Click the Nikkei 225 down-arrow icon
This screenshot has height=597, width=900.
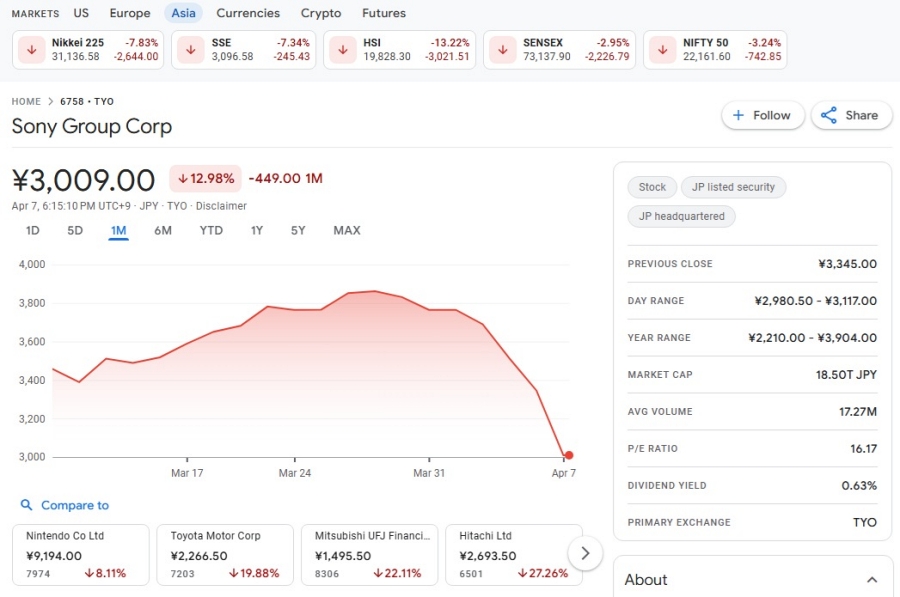click(32, 50)
